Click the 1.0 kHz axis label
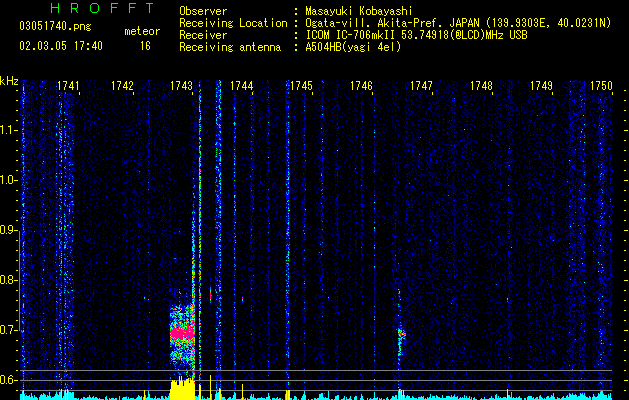This screenshot has width=629, height=400. pos(8,180)
